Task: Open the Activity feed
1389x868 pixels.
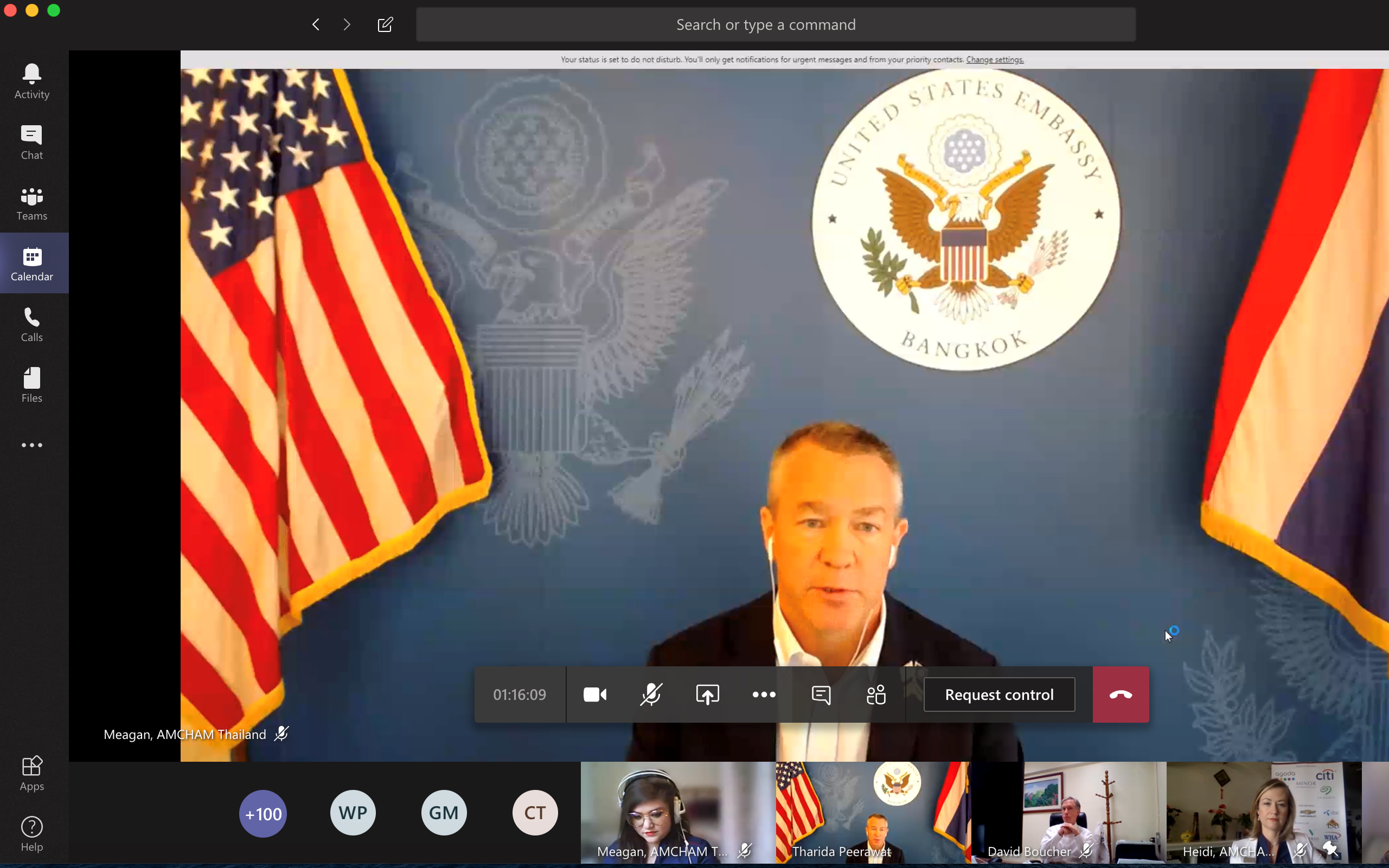Action: click(x=31, y=81)
